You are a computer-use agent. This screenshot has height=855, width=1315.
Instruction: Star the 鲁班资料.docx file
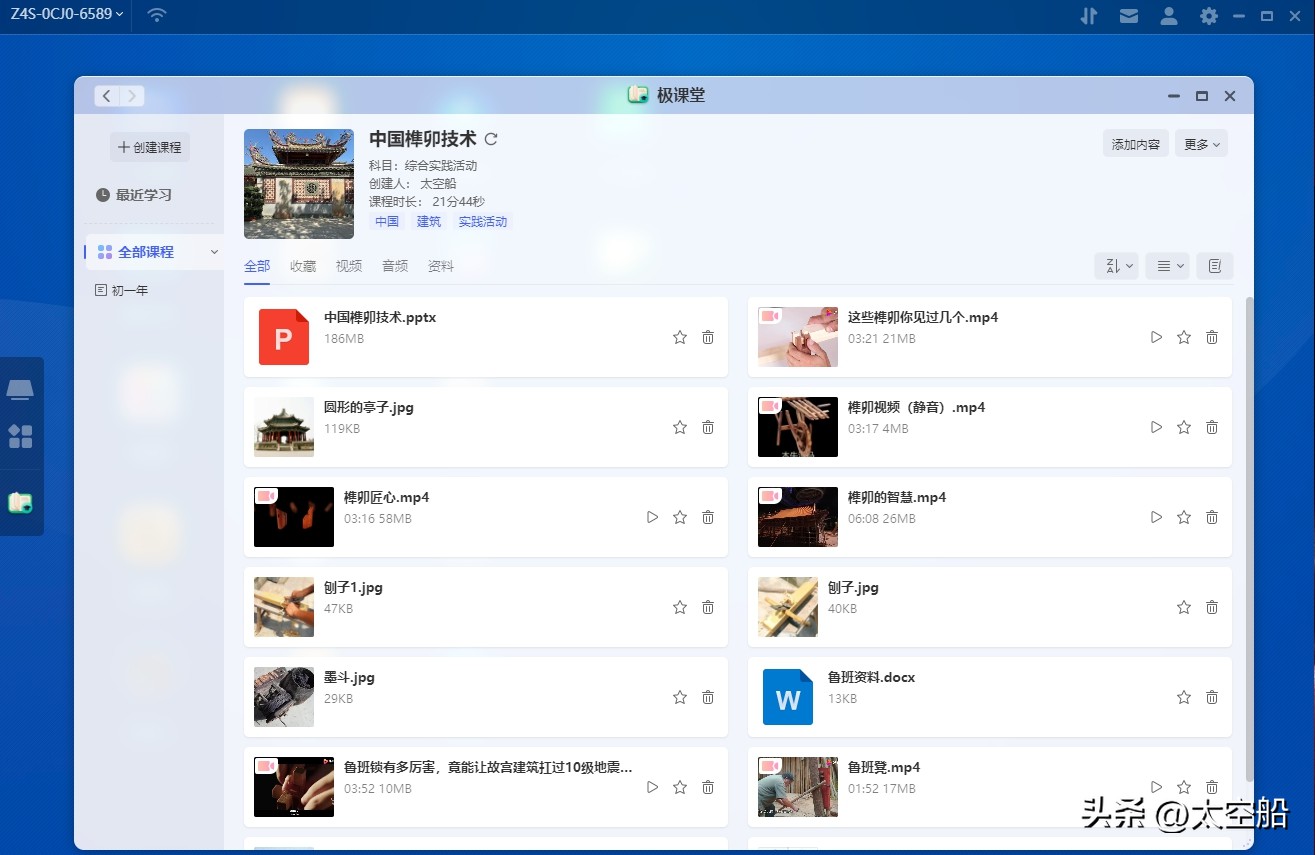pos(1184,697)
